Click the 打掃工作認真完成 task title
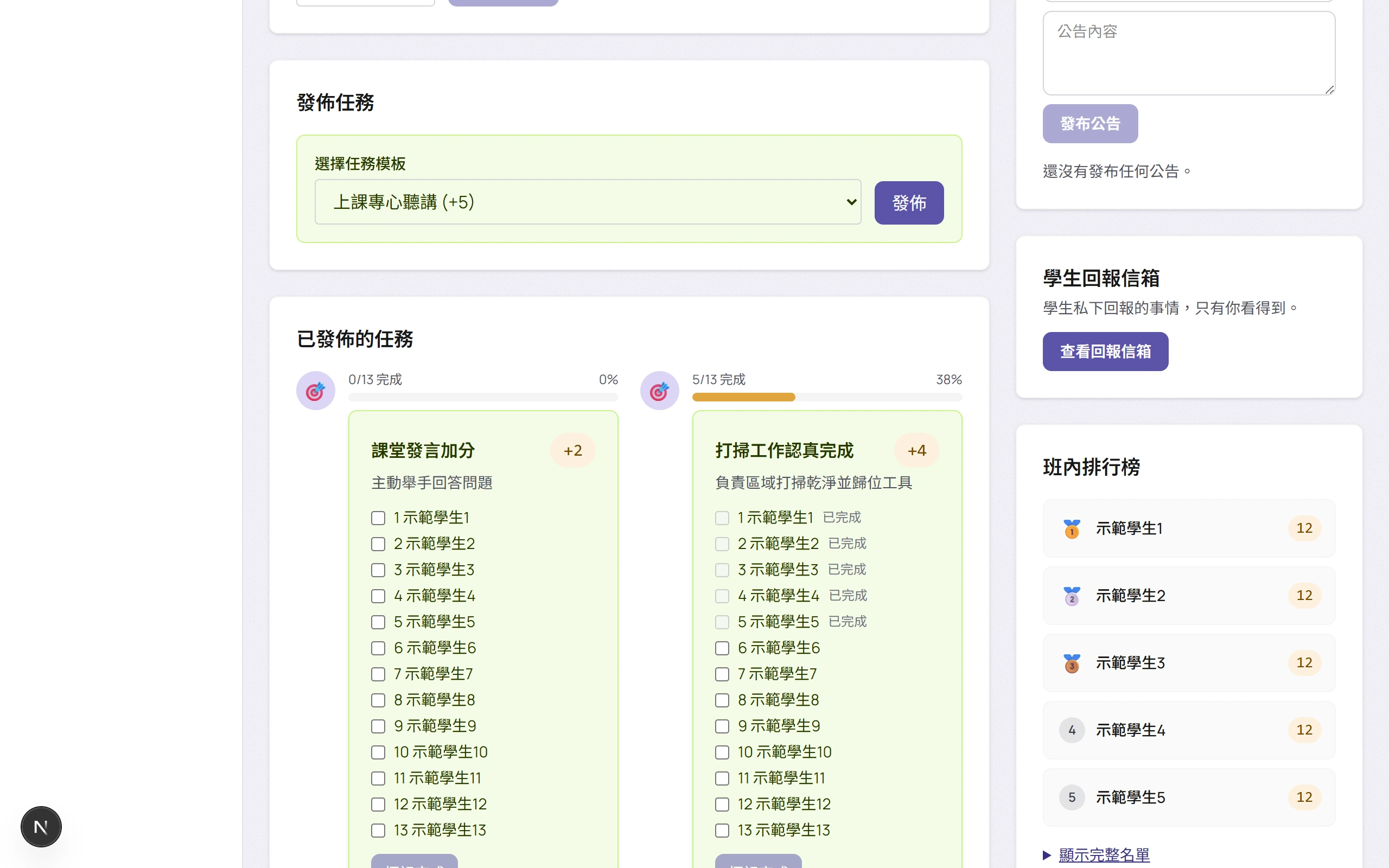Viewport: 1389px width, 868px height. point(784,451)
